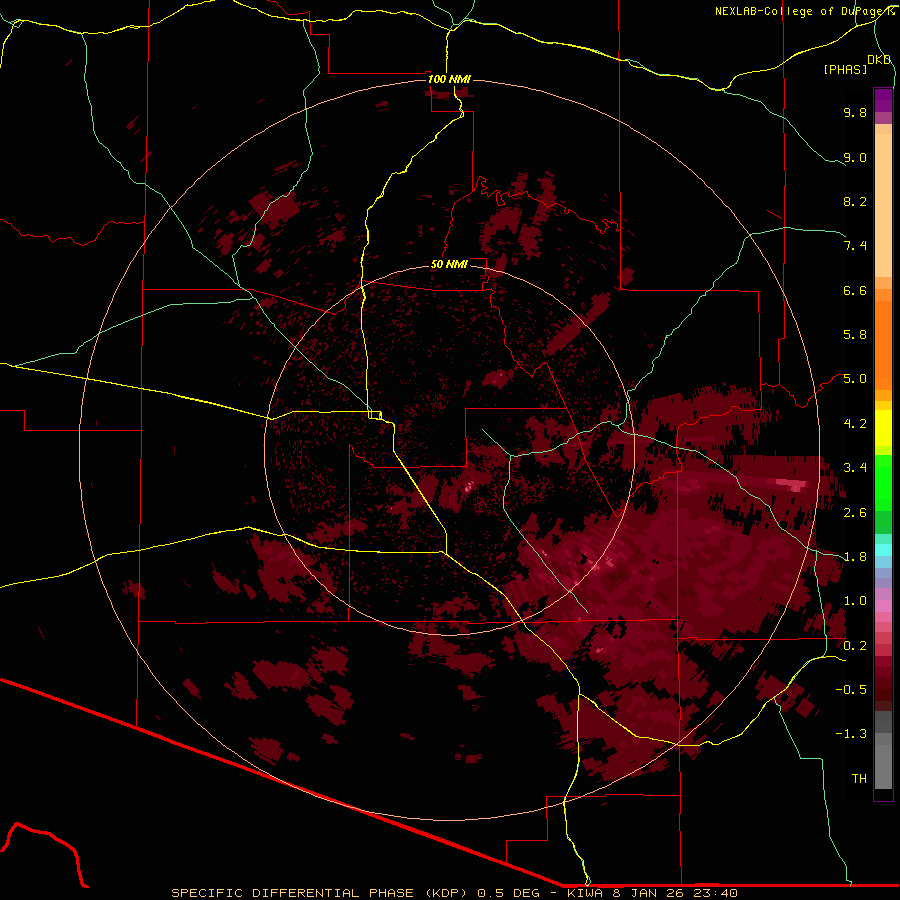Pick the dark purple swatch atop the color bar

pos(883,100)
